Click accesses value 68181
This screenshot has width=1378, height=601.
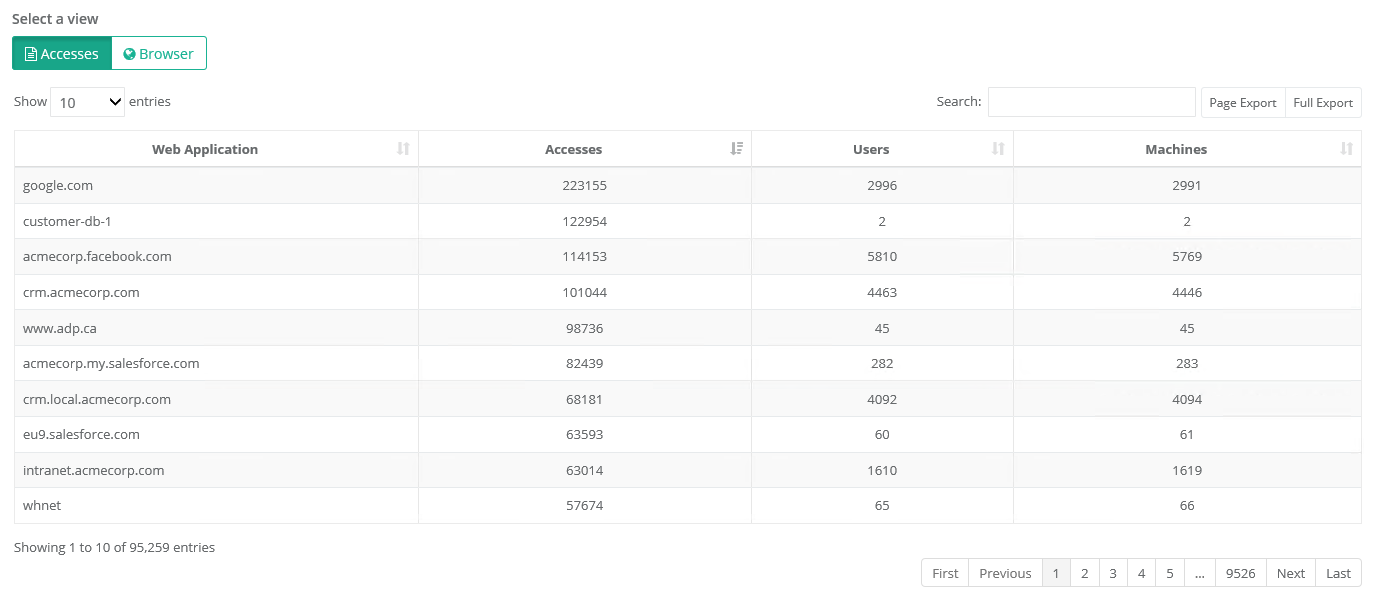coord(585,399)
